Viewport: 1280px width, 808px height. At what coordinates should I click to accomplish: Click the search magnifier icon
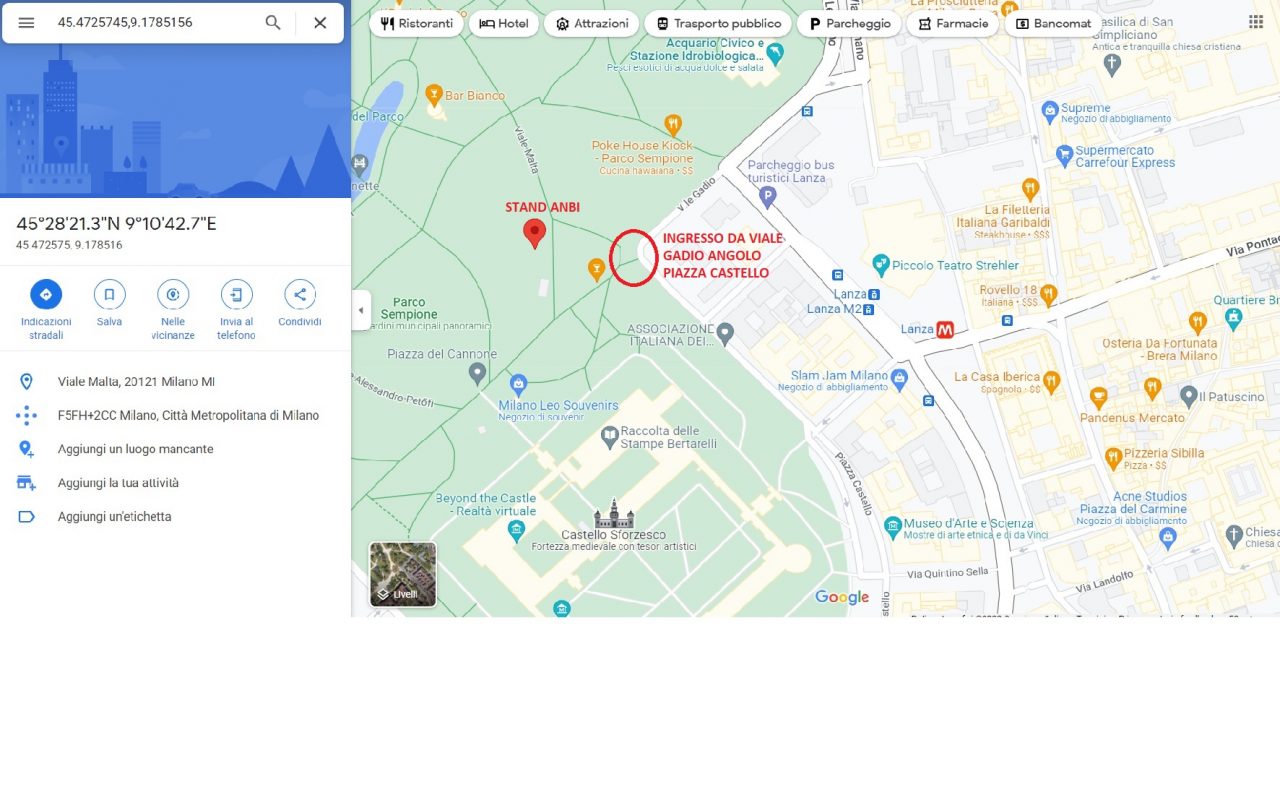pyautogui.click(x=273, y=23)
